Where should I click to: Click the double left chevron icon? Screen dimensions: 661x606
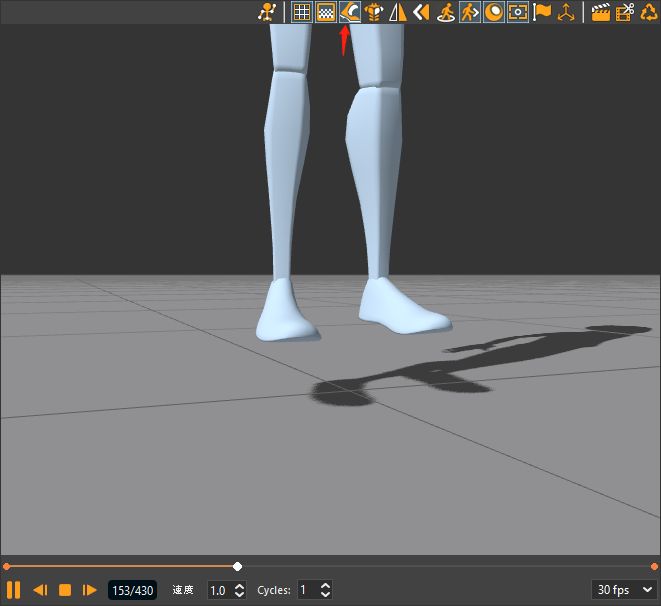click(x=422, y=12)
